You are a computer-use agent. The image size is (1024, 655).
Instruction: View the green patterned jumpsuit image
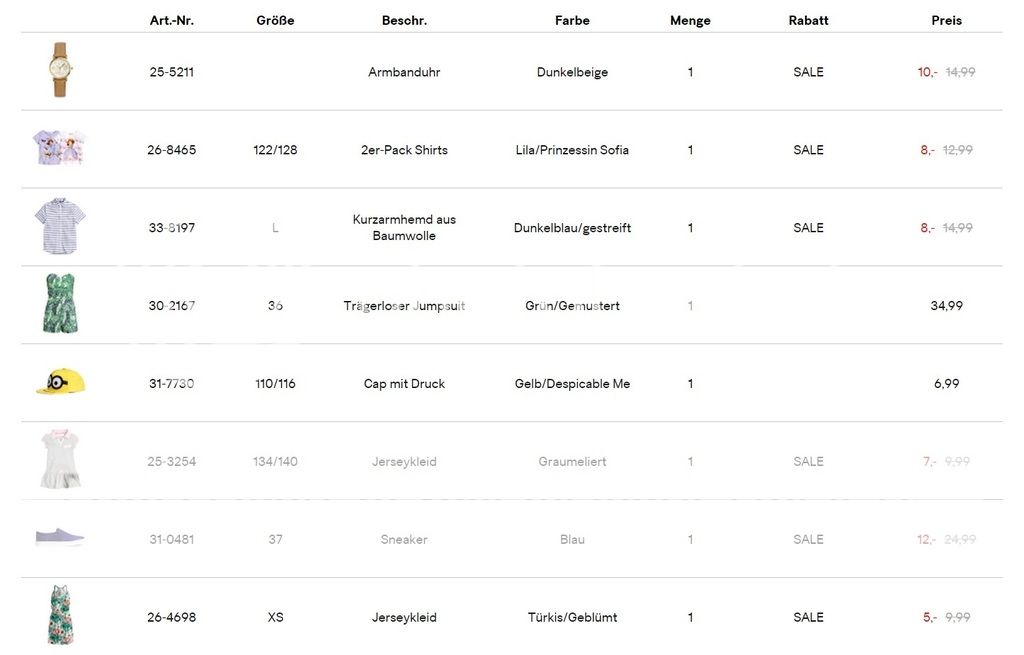click(x=60, y=304)
